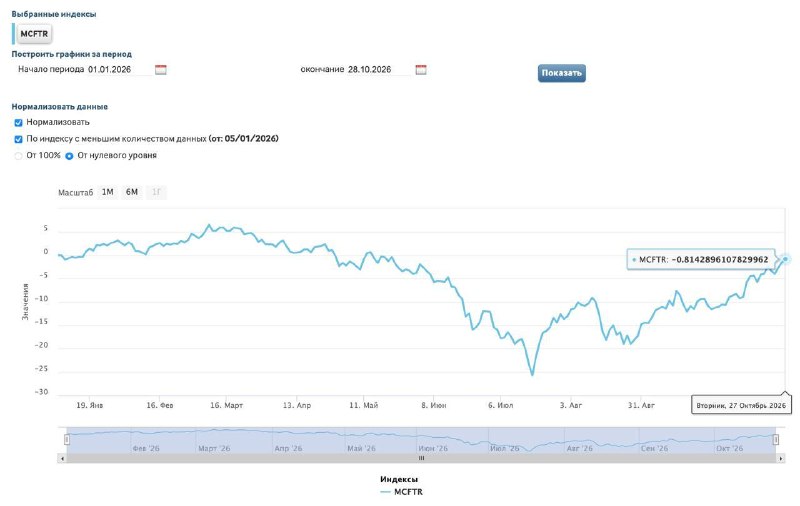Click the x-axis label 11. Май

click(364, 405)
